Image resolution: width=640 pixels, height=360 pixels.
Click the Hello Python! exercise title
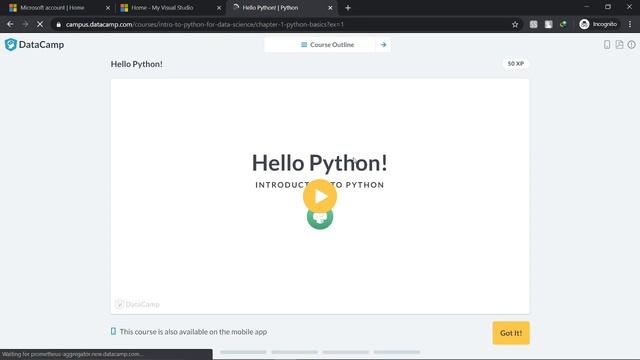[x=137, y=64]
